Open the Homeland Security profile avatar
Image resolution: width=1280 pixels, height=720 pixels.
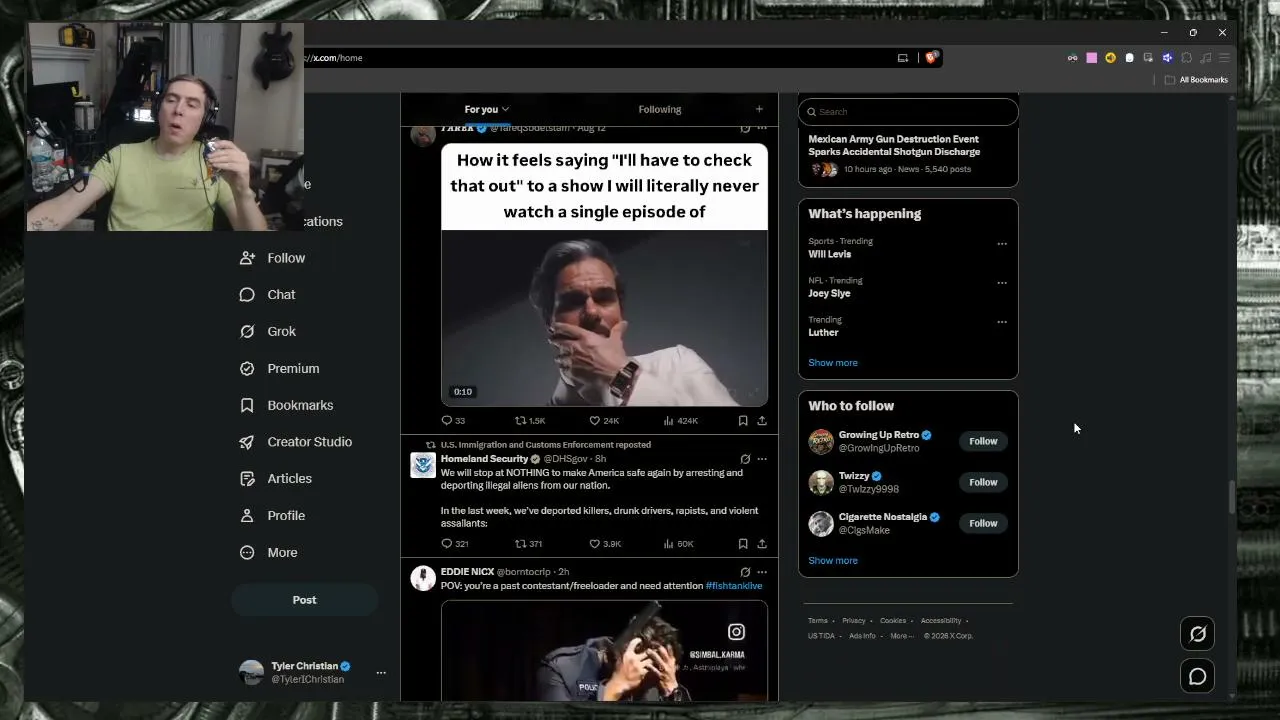[423, 465]
